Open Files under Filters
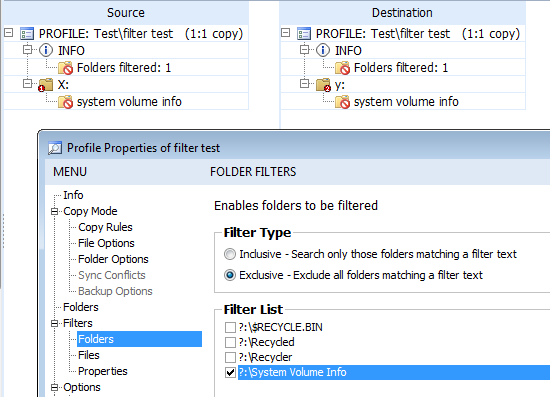This screenshot has height=397, width=550. click(89, 355)
